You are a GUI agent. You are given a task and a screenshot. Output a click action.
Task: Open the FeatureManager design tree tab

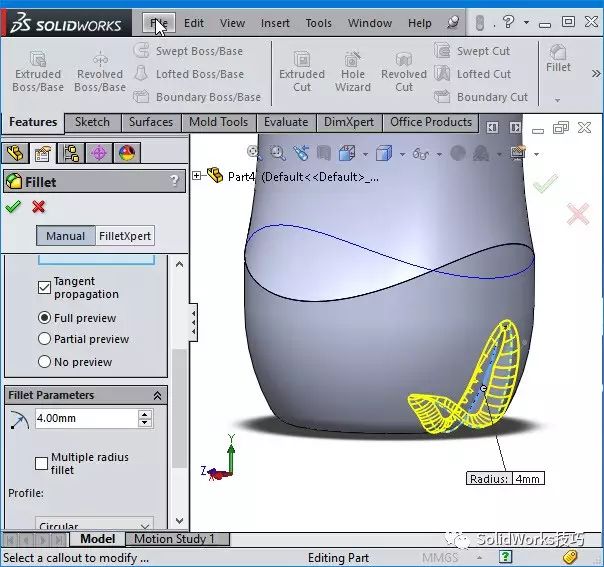[15, 153]
